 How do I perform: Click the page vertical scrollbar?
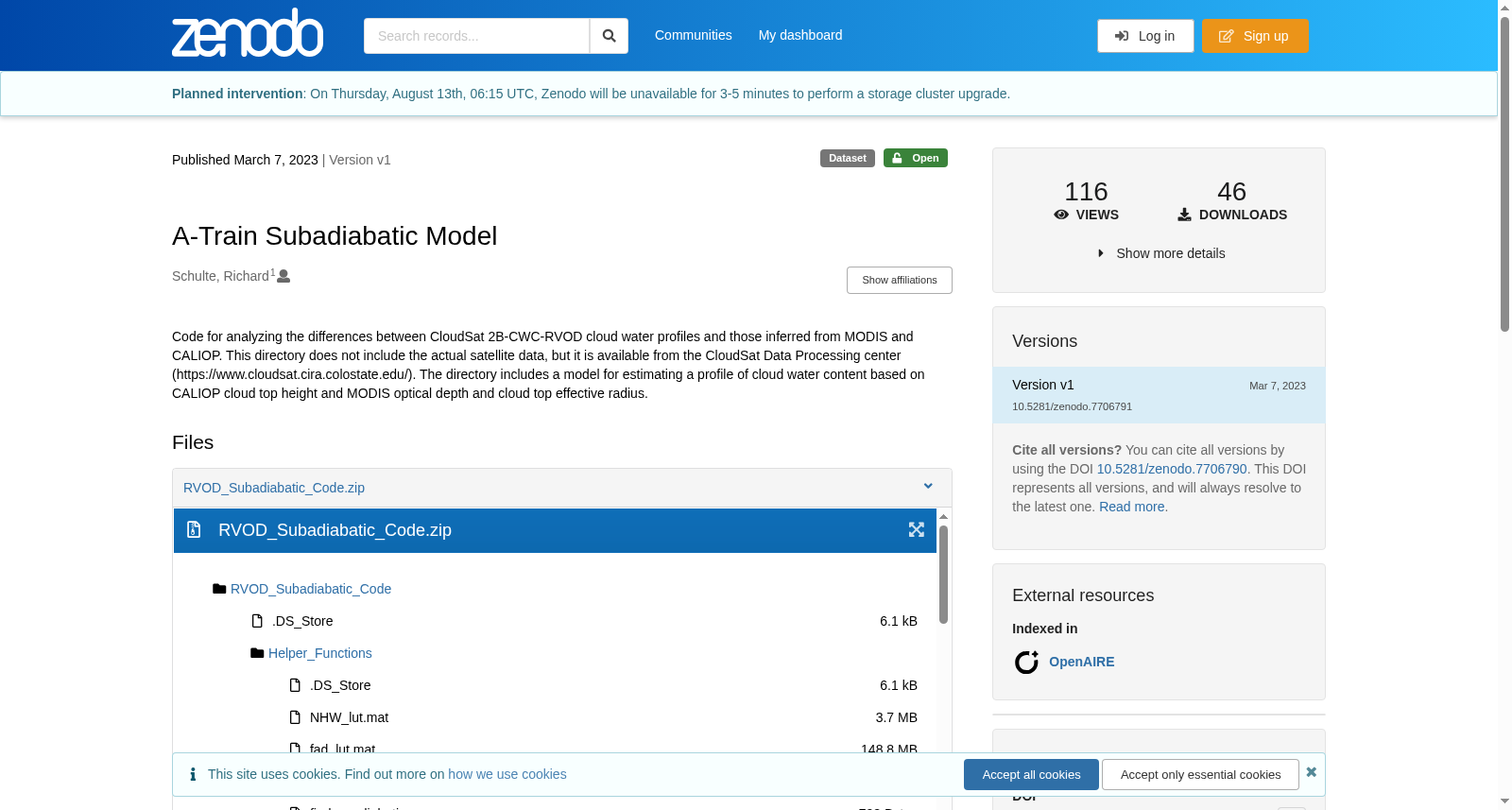click(1504, 175)
